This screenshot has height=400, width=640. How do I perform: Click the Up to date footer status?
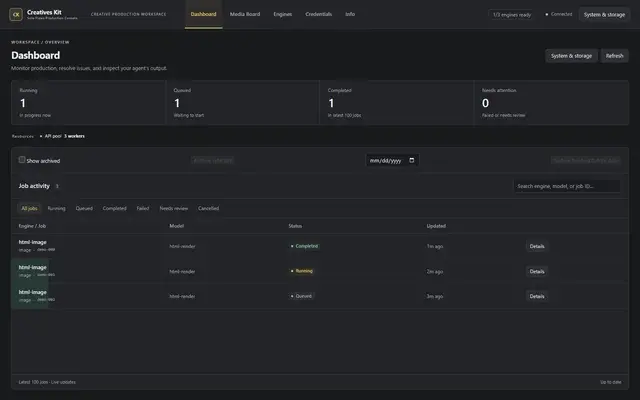(x=611, y=382)
